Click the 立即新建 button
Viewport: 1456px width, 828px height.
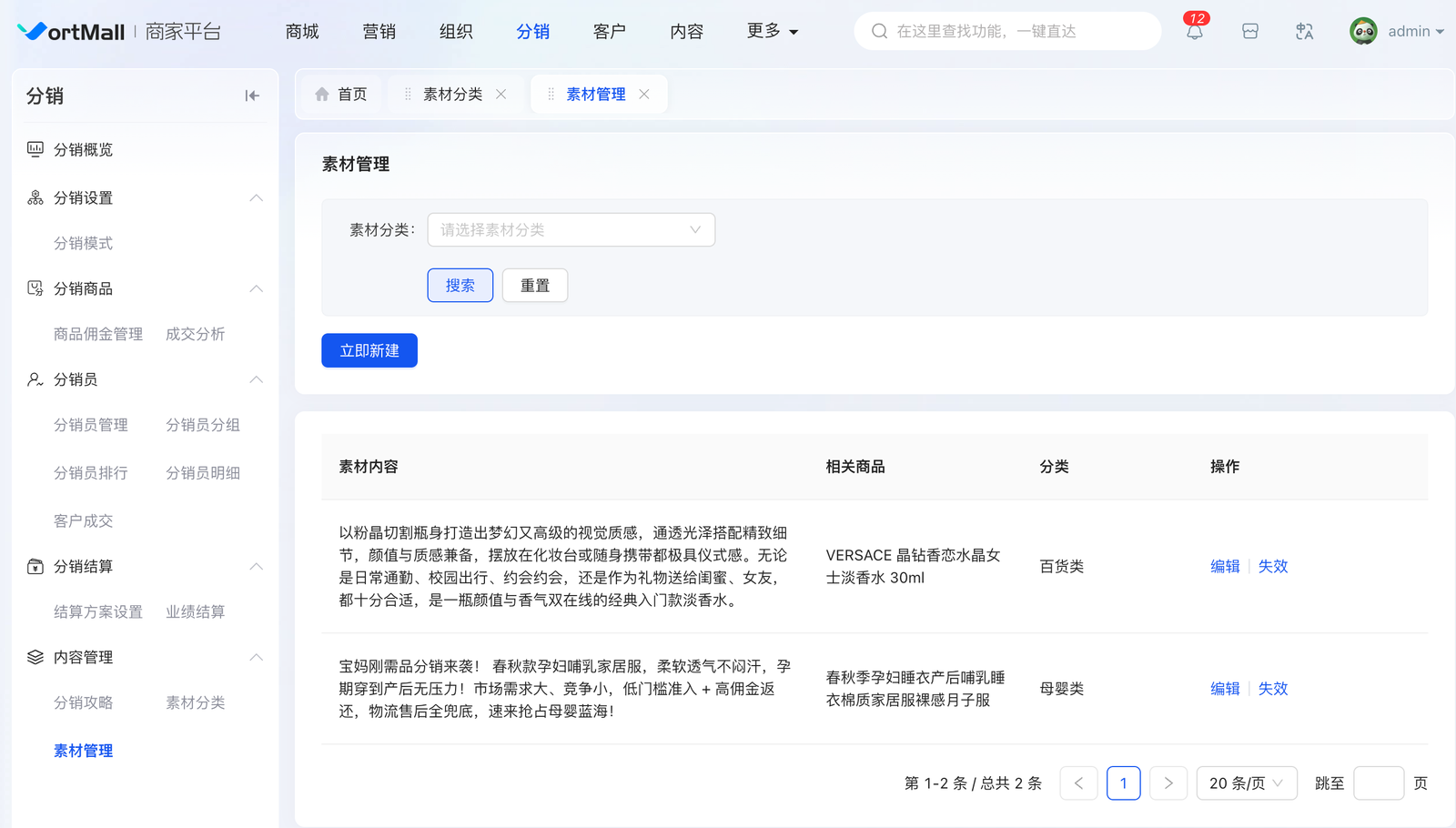(x=369, y=350)
